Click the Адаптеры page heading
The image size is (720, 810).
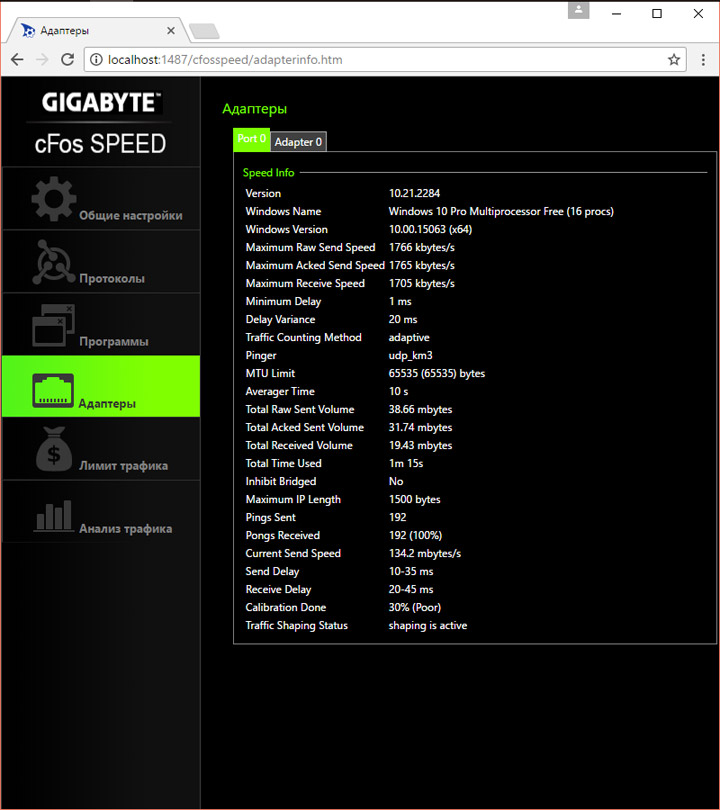pos(255,109)
